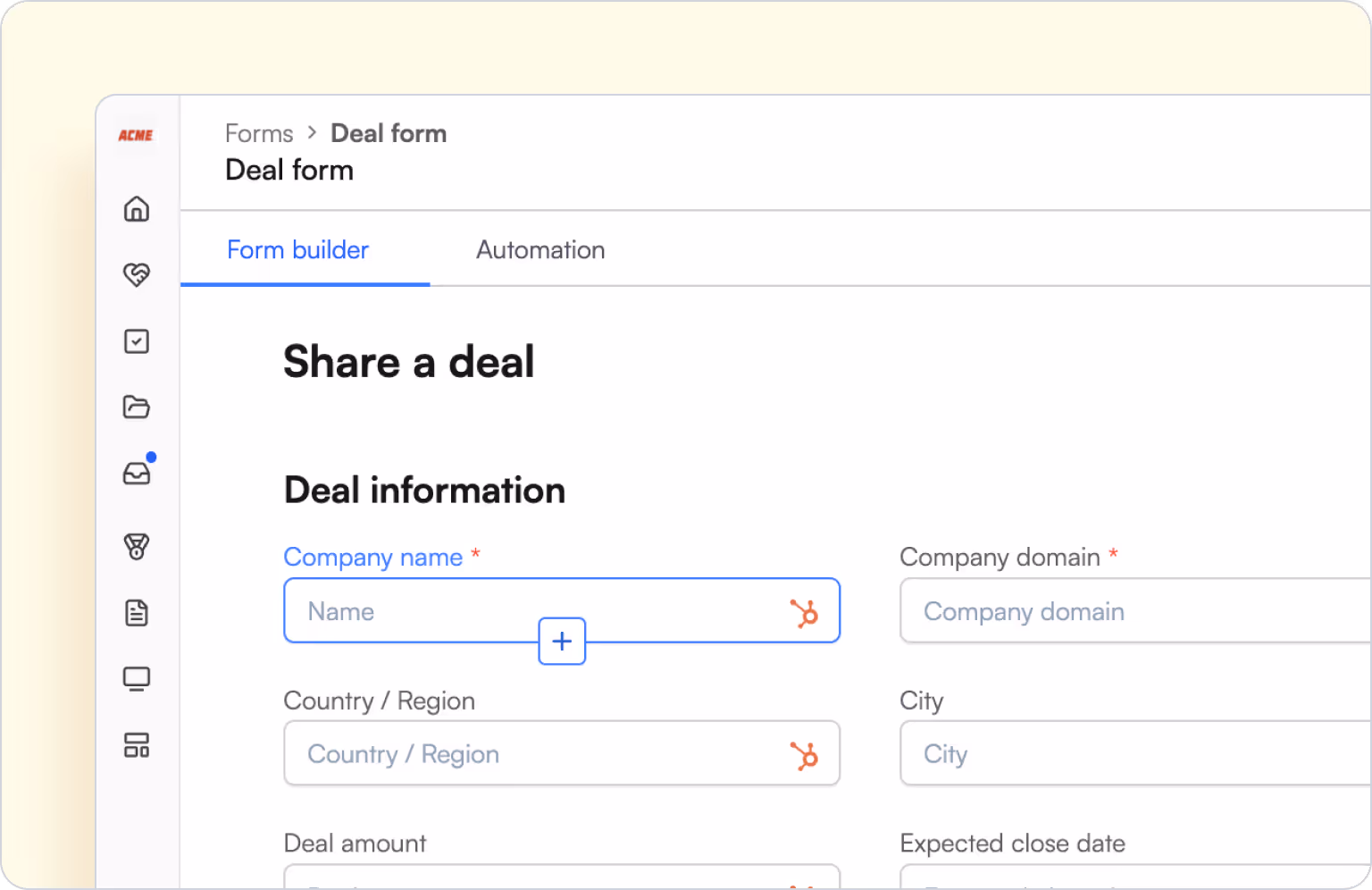1372x890 pixels.
Task: Open the checkbox tasks icon in sidebar
Action: [137, 341]
